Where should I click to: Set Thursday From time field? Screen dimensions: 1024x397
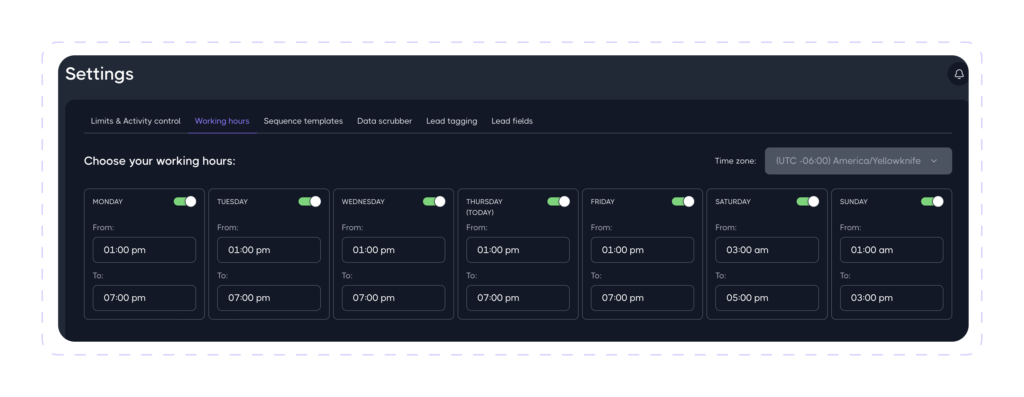pos(518,250)
